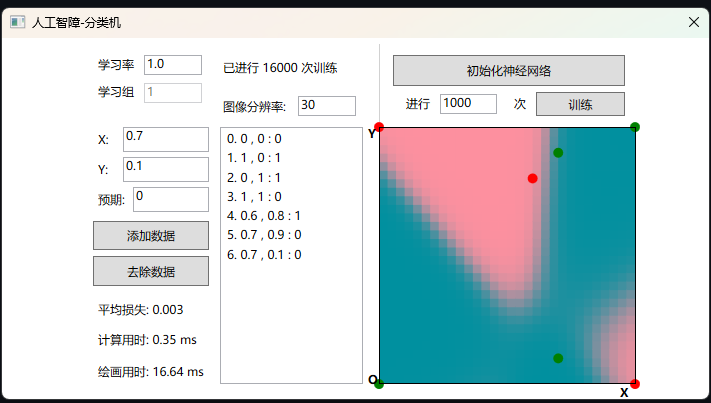Click the interior green point nearest the X axis
The image size is (711, 403).
558,359
